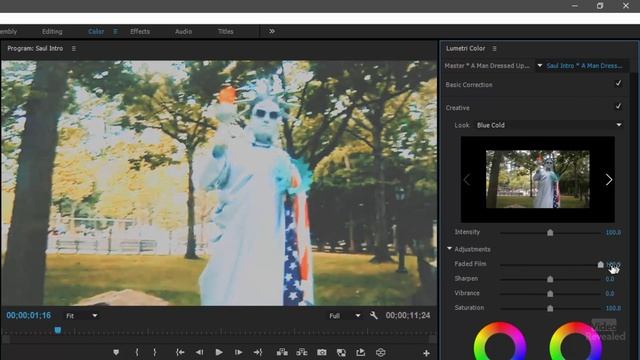The height and width of the screenshot is (360, 640).
Task: Select the Master A Man Dressed Up tab
Action: [487, 65]
